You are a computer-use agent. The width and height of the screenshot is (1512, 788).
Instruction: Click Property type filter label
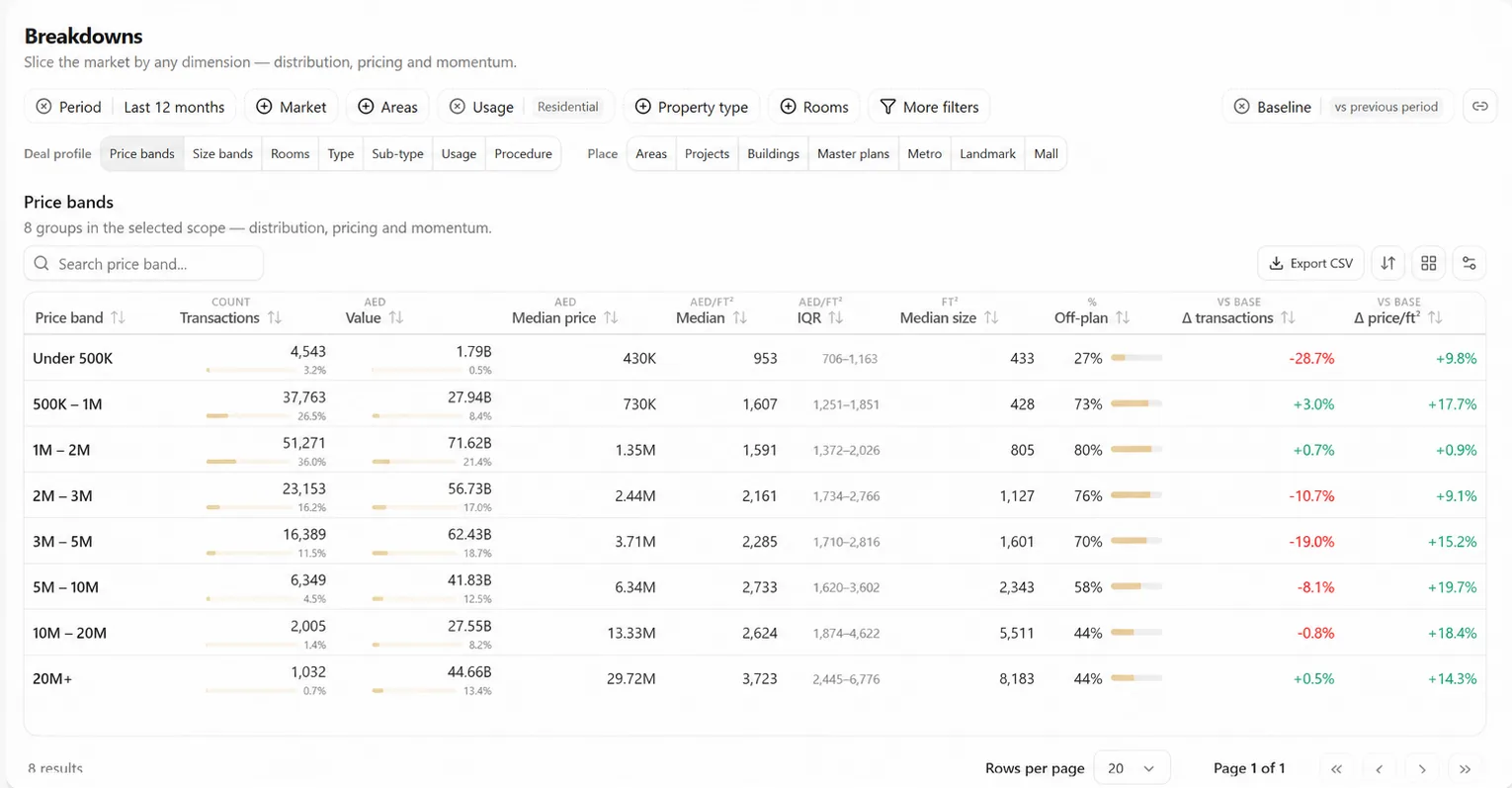[x=703, y=107]
